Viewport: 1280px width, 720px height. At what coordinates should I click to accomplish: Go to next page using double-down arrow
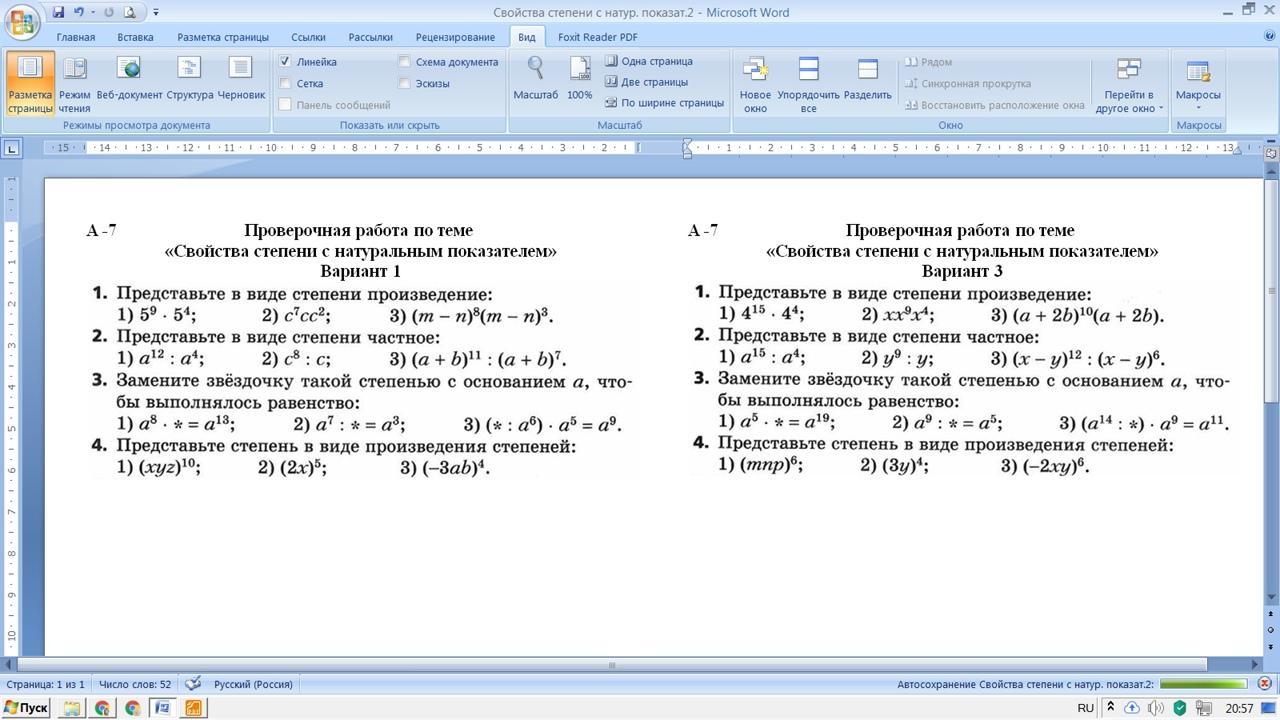(x=1271, y=646)
